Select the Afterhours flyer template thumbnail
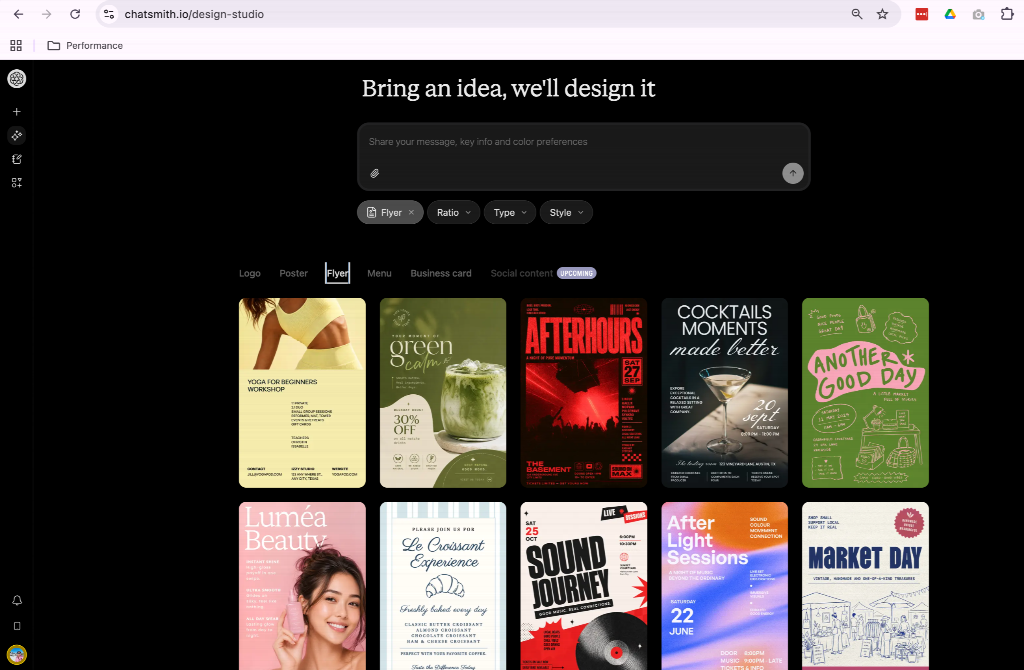 coord(584,393)
